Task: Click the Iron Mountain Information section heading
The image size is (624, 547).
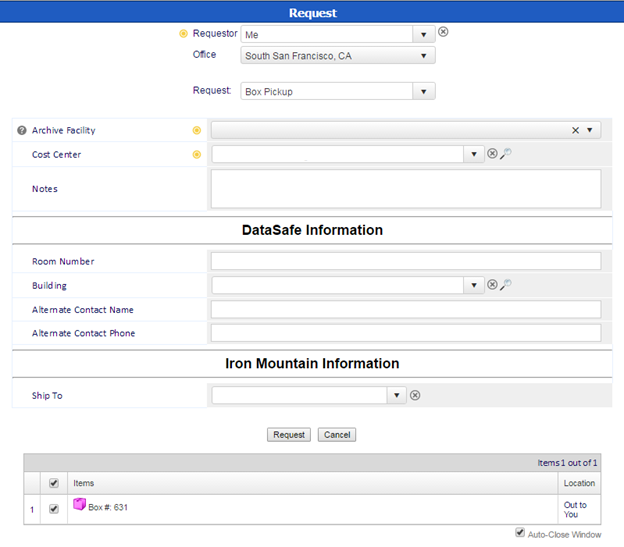Action: (x=312, y=363)
